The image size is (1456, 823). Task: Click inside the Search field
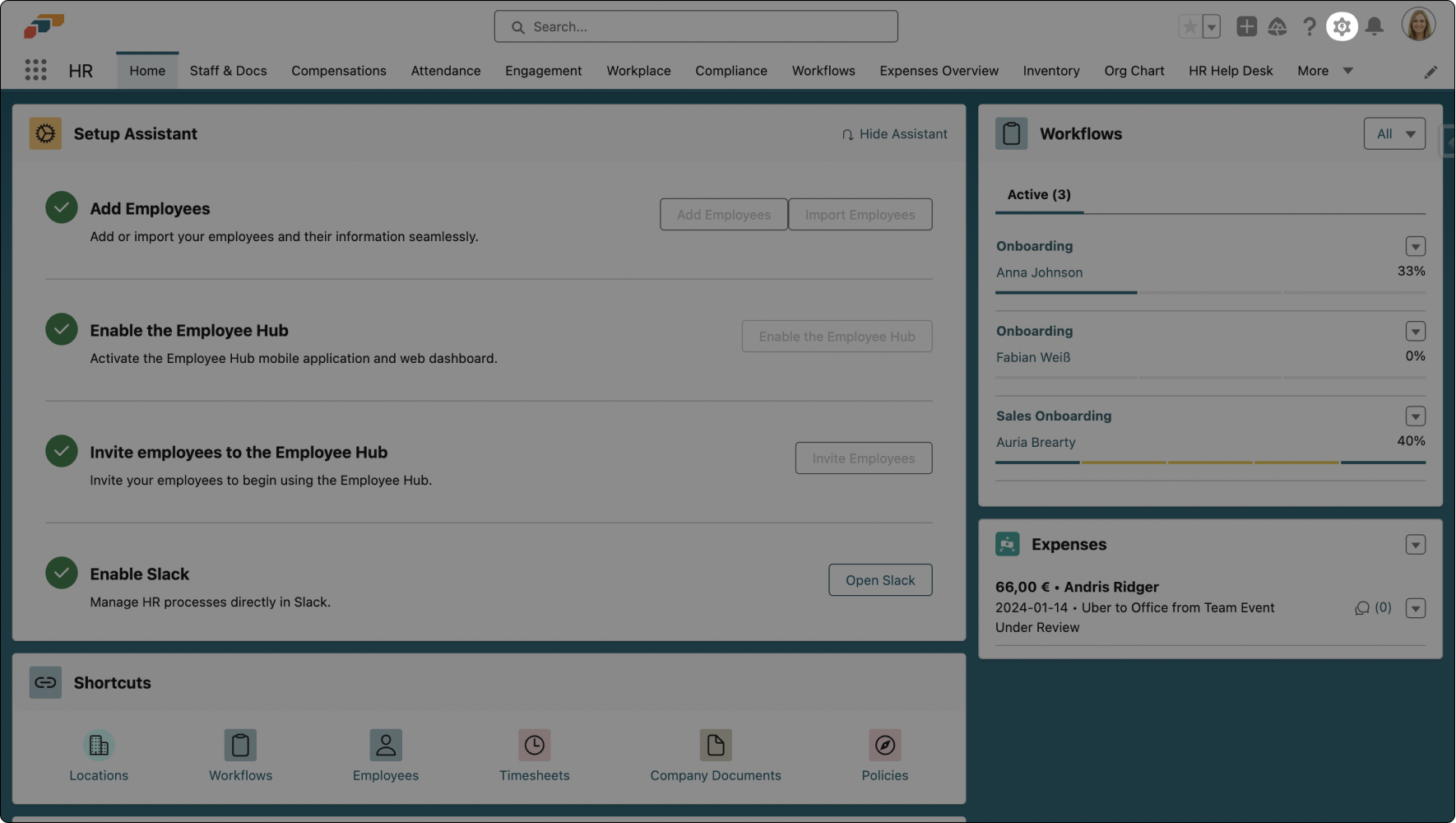click(x=695, y=26)
